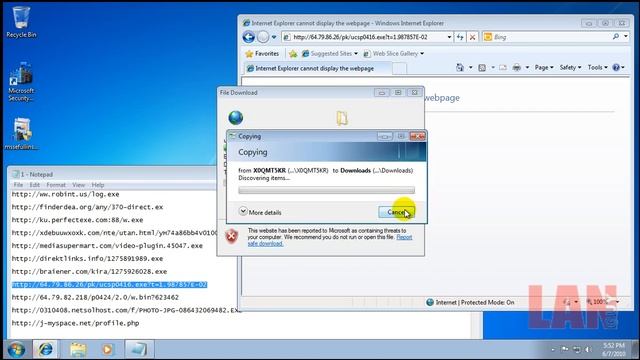Click 'Internet | Protected Mode: On' status text
This screenshot has height=360, width=640.
pos(475,302)
